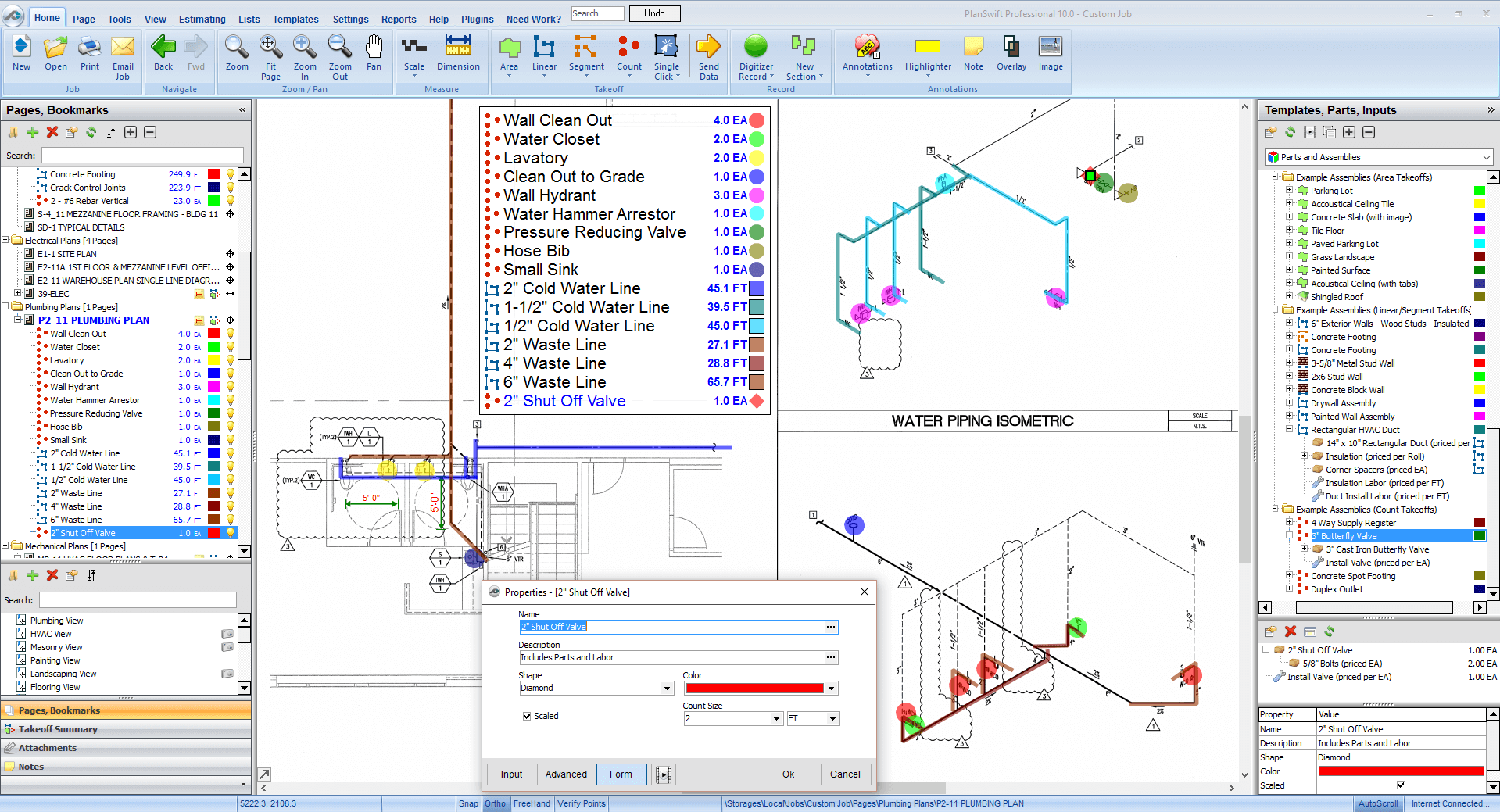Image resolution: width=1500 pixels, height=812 pixels.
Task: Switch to the Takeoff Summary panel
Action: click(57, 728)
